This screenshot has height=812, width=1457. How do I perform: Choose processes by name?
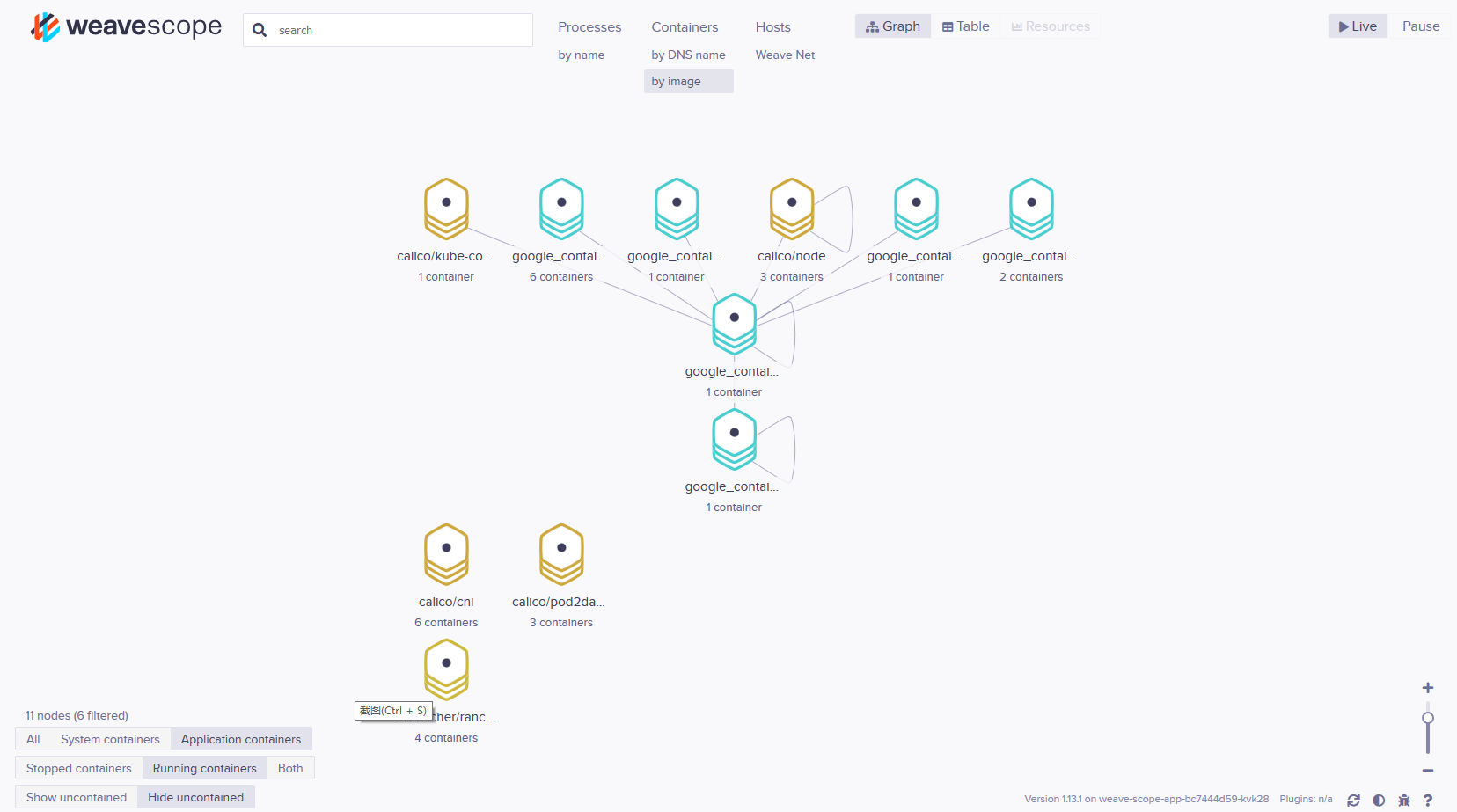tap(582, 55)
